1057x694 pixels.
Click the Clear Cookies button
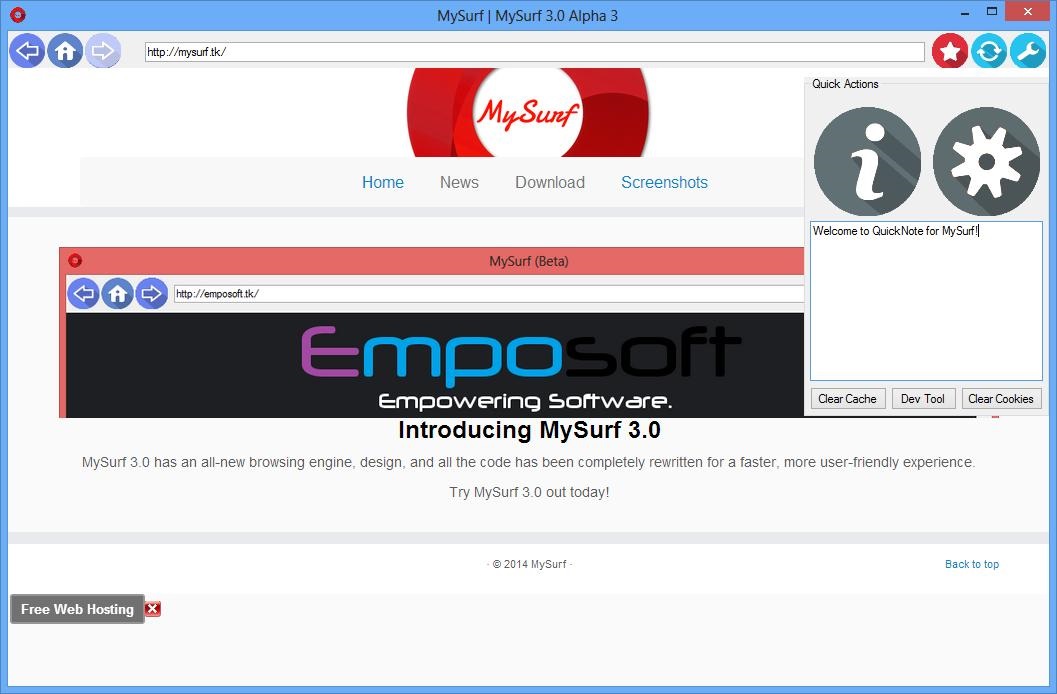[1001, 399]
